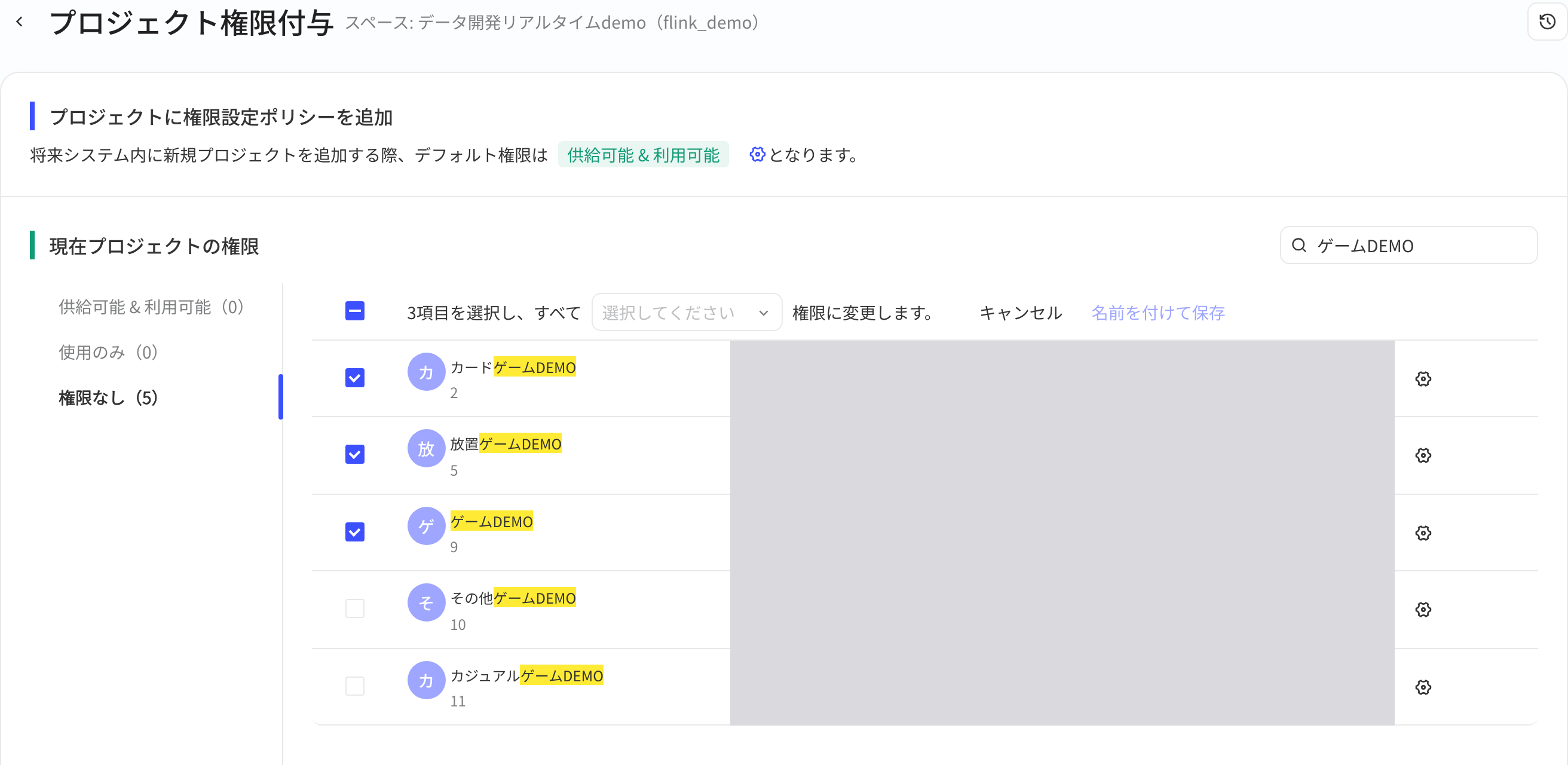This screenshot has width=1568, height=765.
Task: Click the カードゲームDEMO project name
Action: 513,368
